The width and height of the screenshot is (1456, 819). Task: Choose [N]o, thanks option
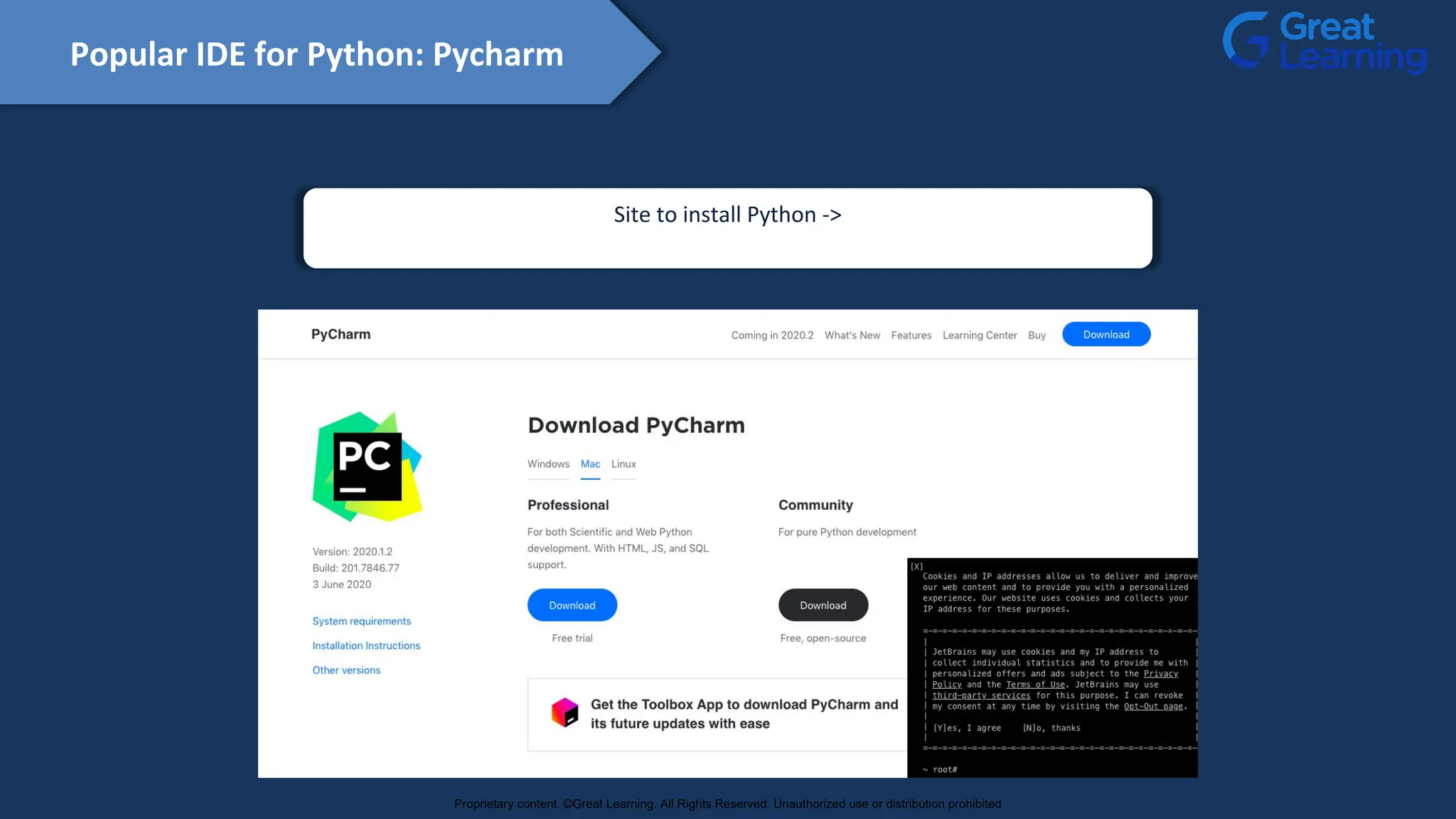click(x=1051, y=728)
